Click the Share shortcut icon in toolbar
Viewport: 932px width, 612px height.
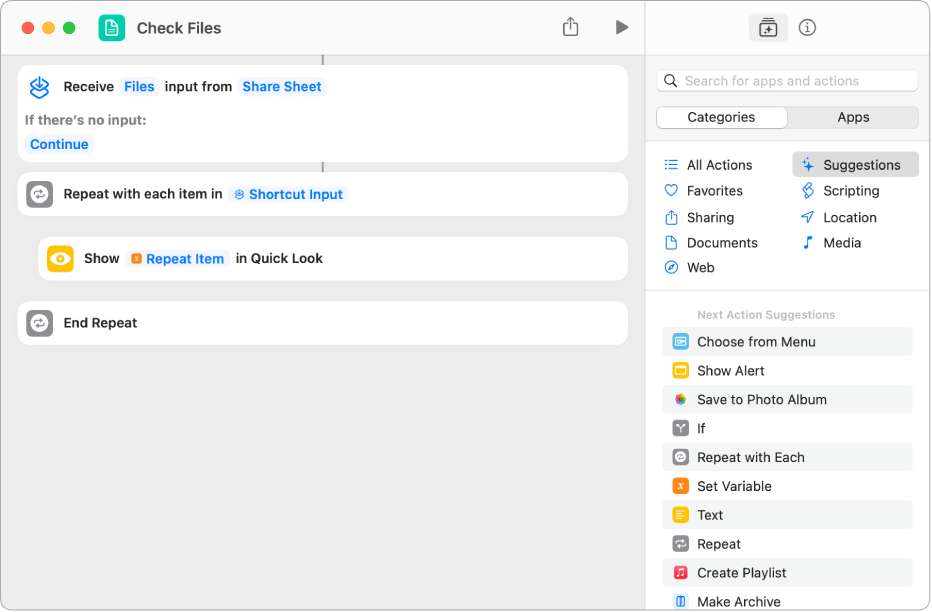(x=570, y=27)
